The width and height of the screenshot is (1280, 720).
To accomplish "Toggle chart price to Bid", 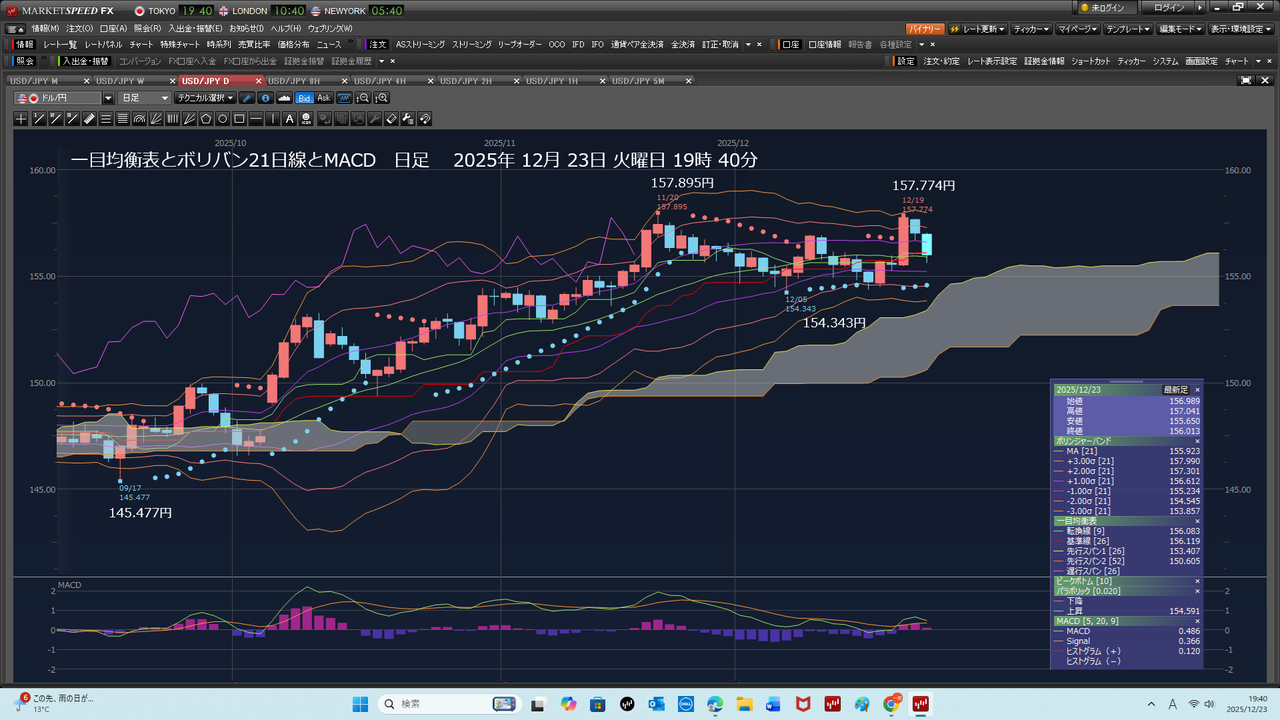I will [304, 98].
